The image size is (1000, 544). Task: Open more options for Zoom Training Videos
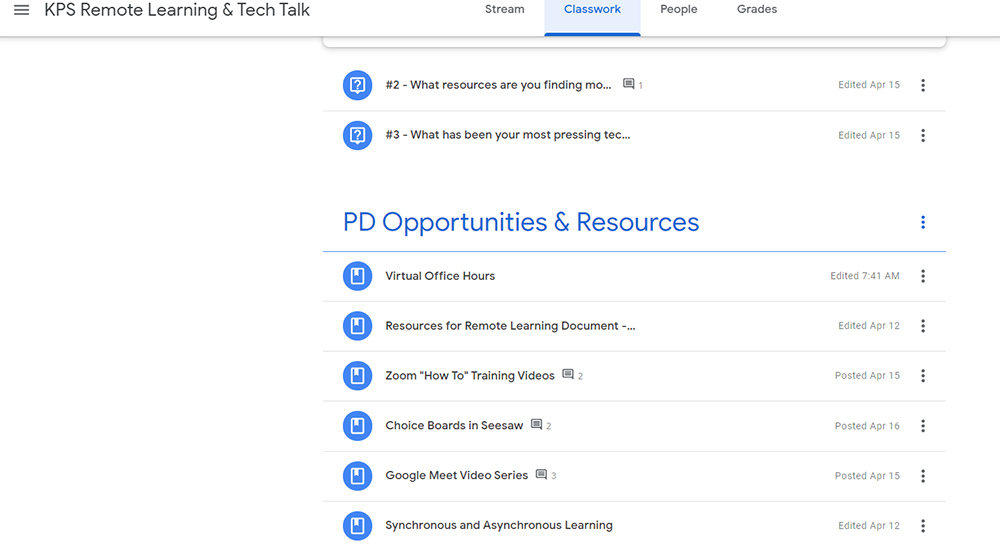(923, 376)
